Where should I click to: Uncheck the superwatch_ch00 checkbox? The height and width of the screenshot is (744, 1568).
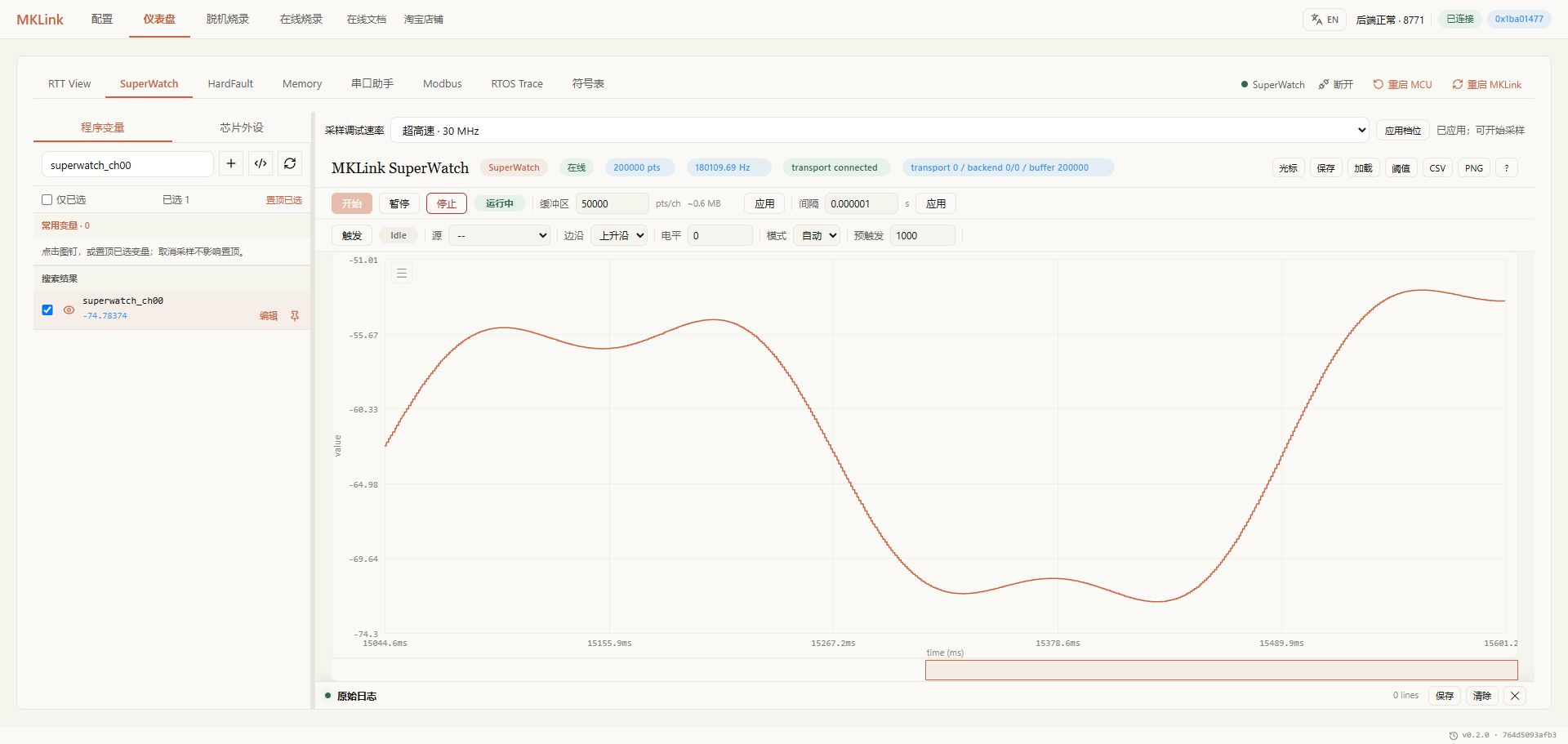(47, 310)
